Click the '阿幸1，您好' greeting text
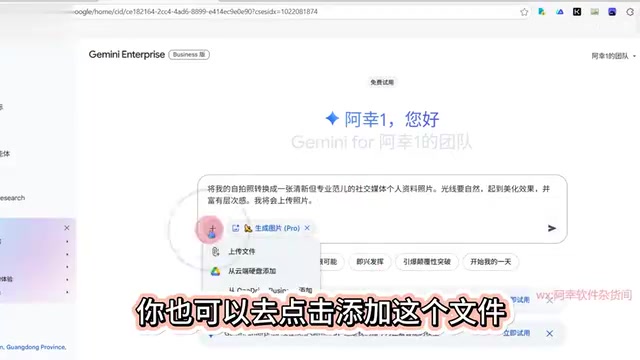This screenshot has width=640, height=360. pyautogui.click(x=392, y=119)
